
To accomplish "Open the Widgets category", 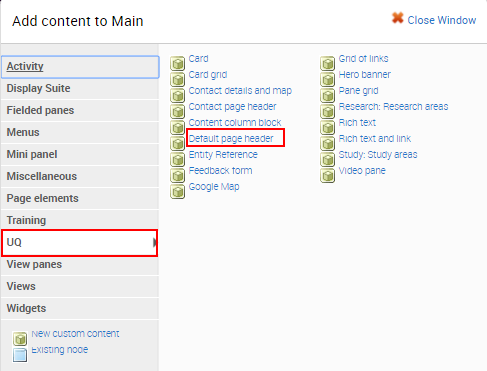I will tap(80, 308).
